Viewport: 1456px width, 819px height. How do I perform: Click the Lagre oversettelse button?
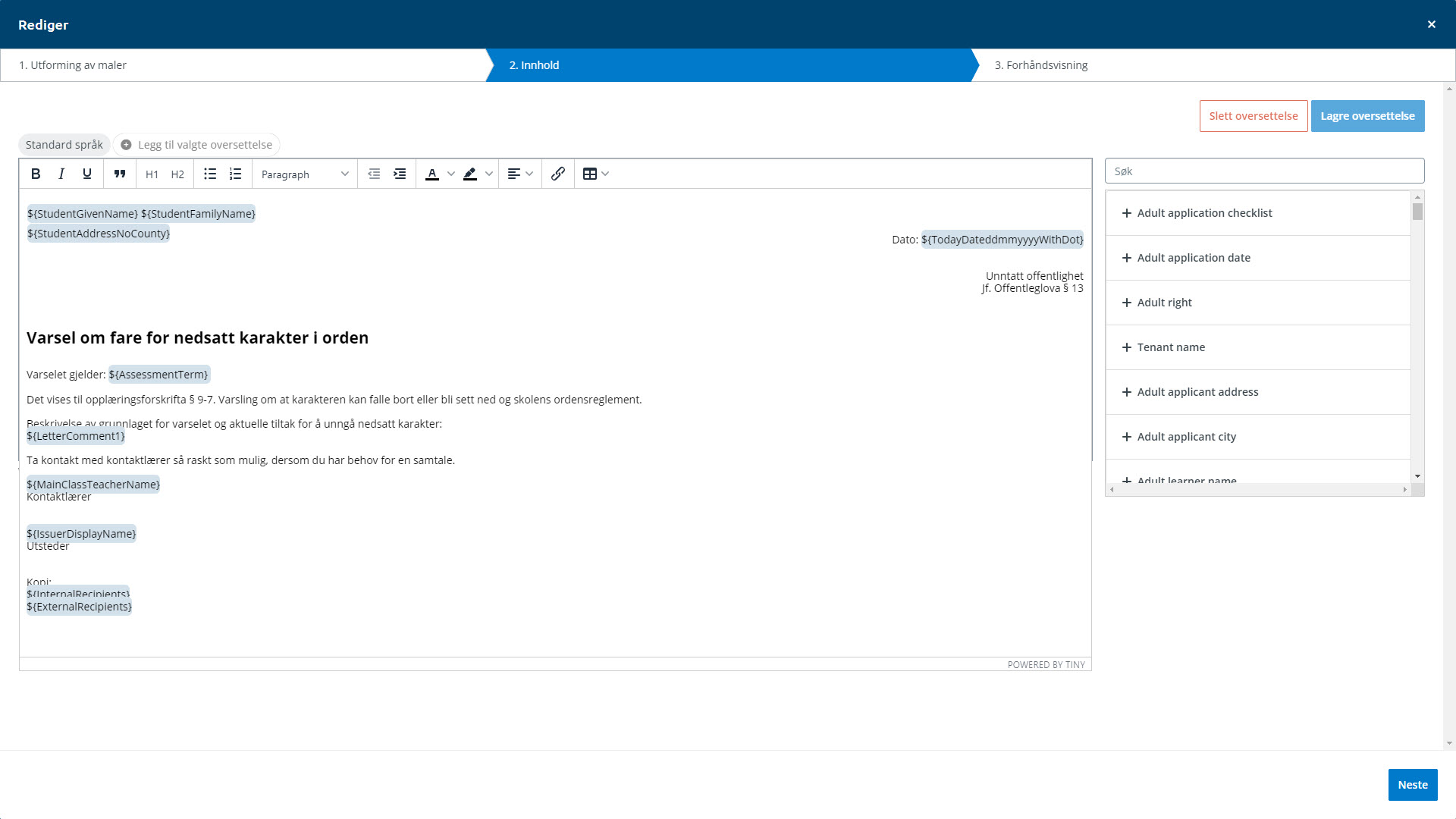(x=1367, y=116)
